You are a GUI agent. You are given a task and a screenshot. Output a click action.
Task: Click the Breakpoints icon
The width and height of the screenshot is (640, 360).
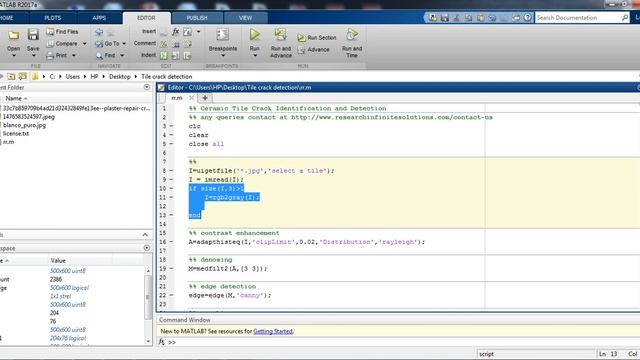[223, 35]
